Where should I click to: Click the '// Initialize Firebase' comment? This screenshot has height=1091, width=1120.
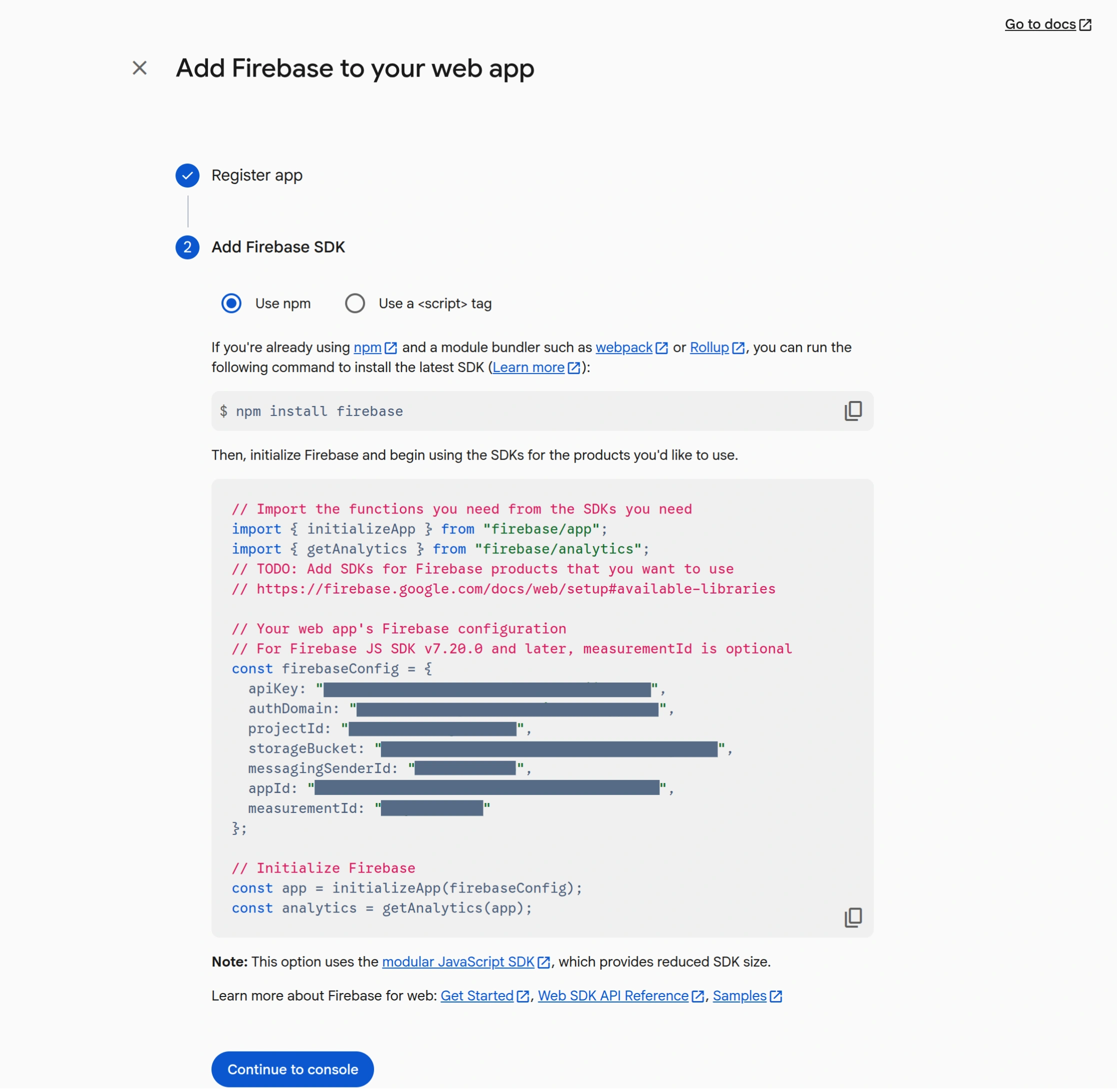coord(324,870)
